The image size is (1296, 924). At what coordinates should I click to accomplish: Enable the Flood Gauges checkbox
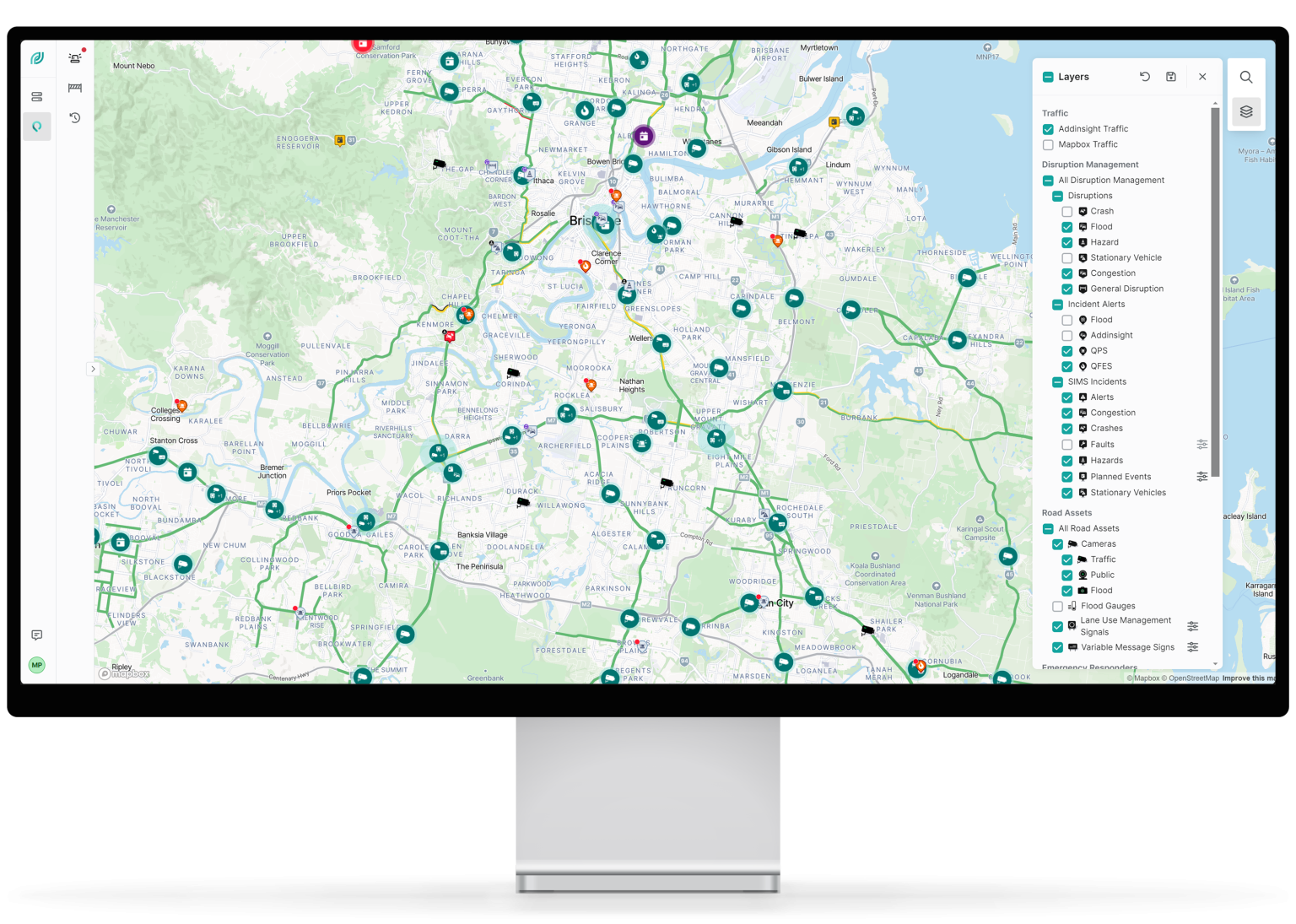1057,606
